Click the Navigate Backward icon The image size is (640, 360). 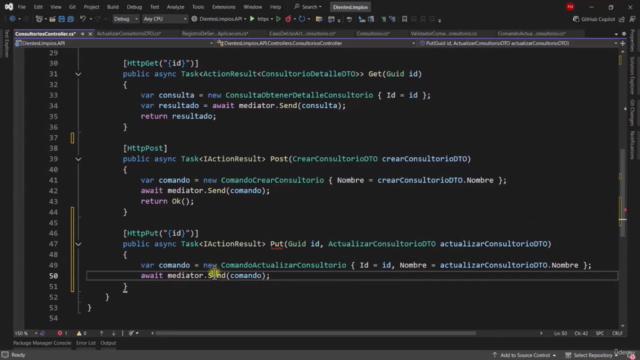pyautogui.click(x=12, y=19)
